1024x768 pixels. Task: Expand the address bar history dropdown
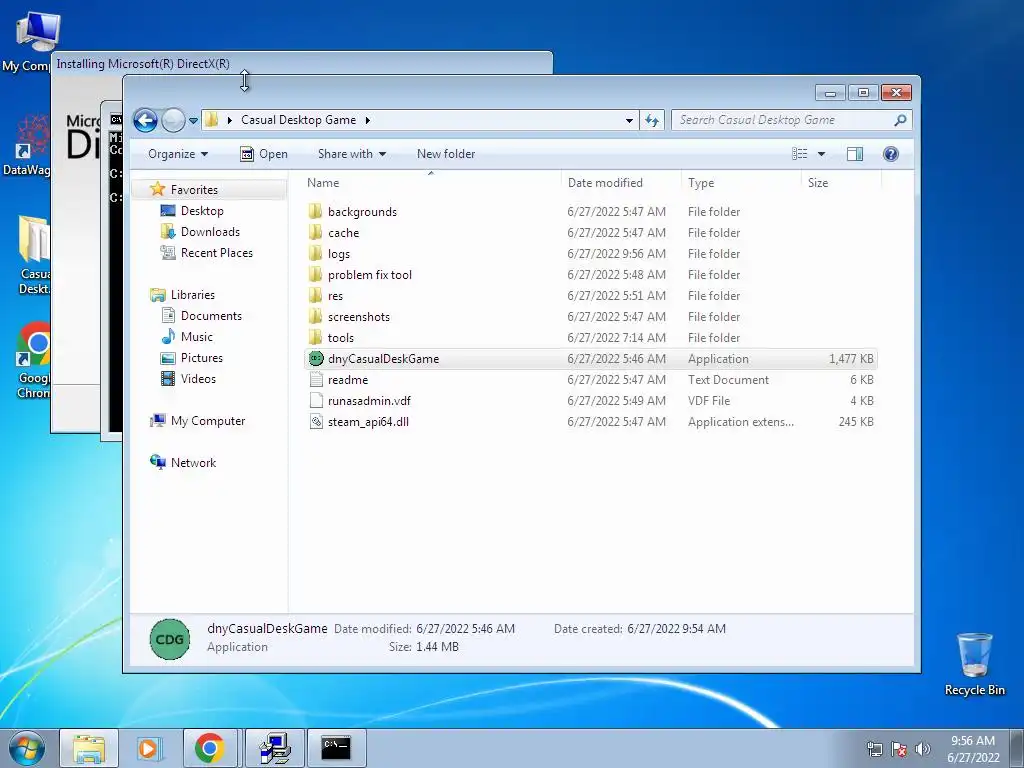point(629,120)
